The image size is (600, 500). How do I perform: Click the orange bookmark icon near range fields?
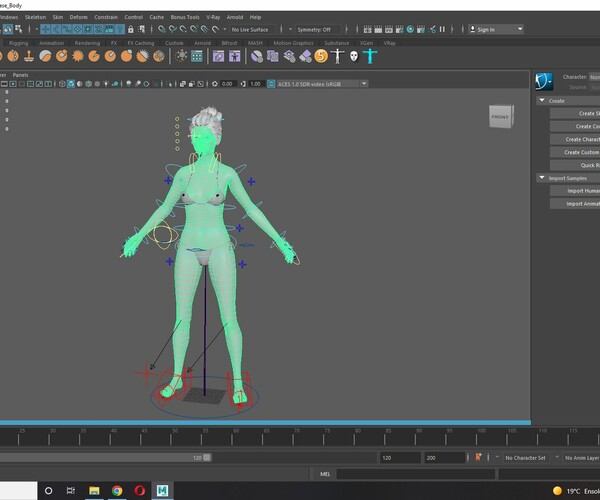(x=478, y=457)
